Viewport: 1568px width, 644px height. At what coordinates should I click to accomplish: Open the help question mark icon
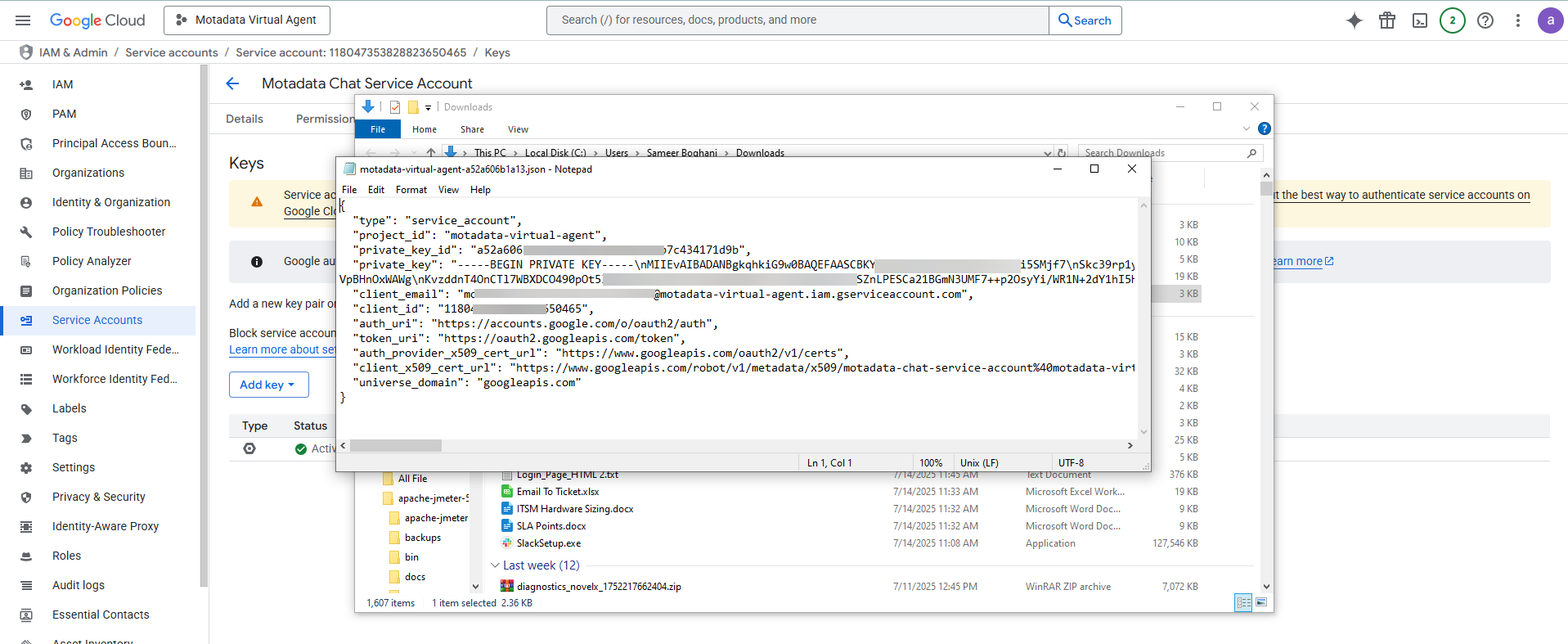pyautogui.click(x=1485, y=20)
